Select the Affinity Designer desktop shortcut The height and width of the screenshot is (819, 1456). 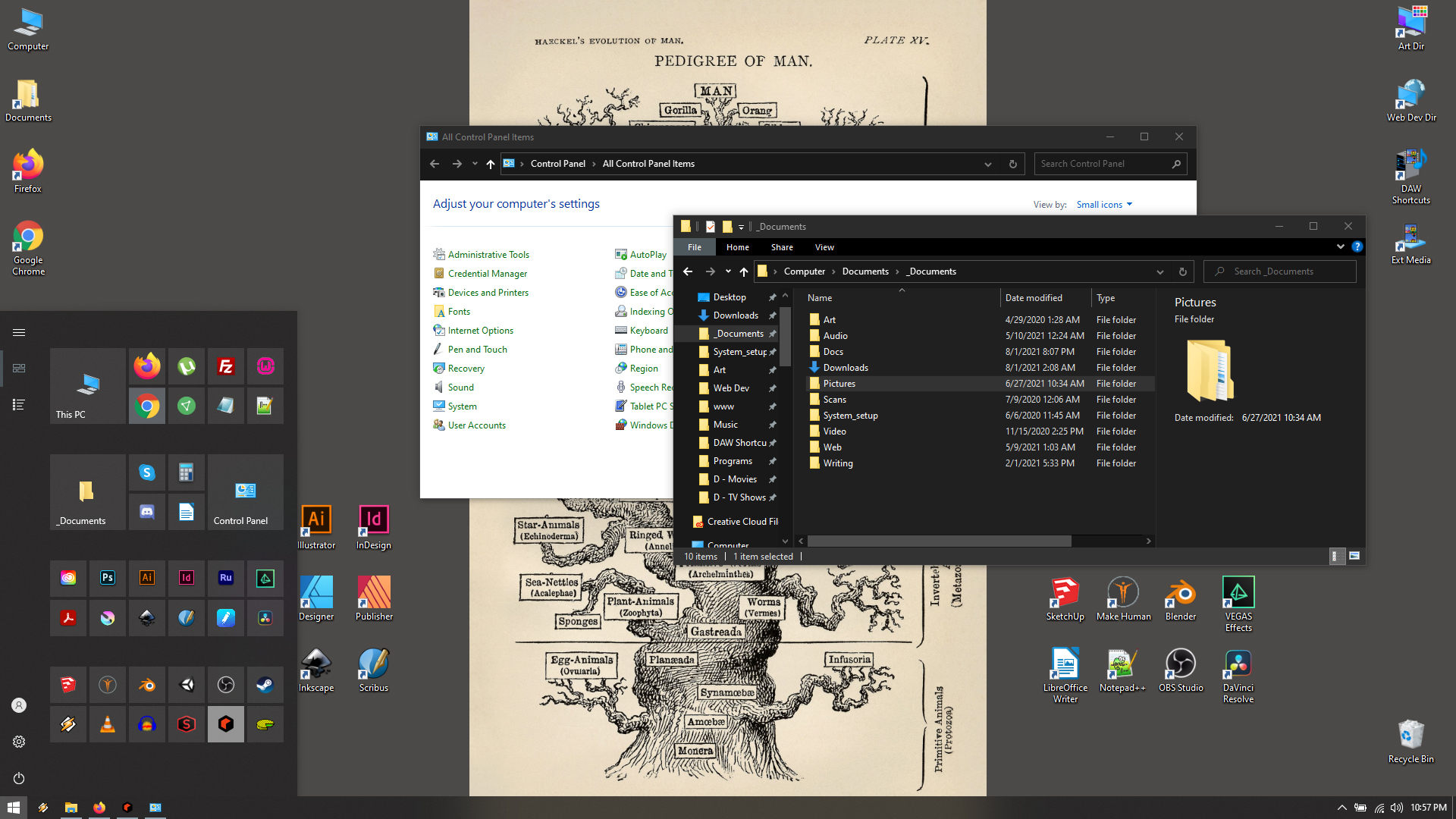click(x=316, y=599)
